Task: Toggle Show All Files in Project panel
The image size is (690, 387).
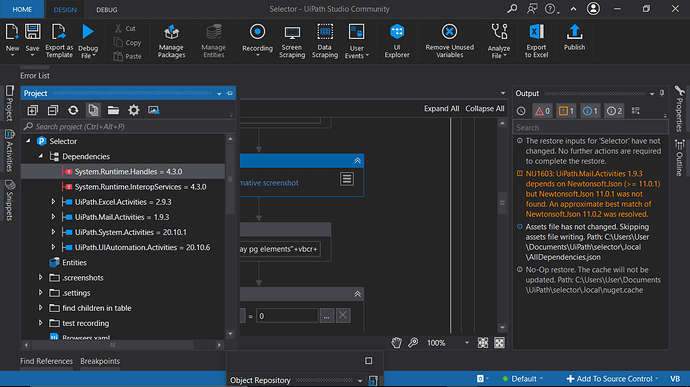Action: (x=93, y=110)
